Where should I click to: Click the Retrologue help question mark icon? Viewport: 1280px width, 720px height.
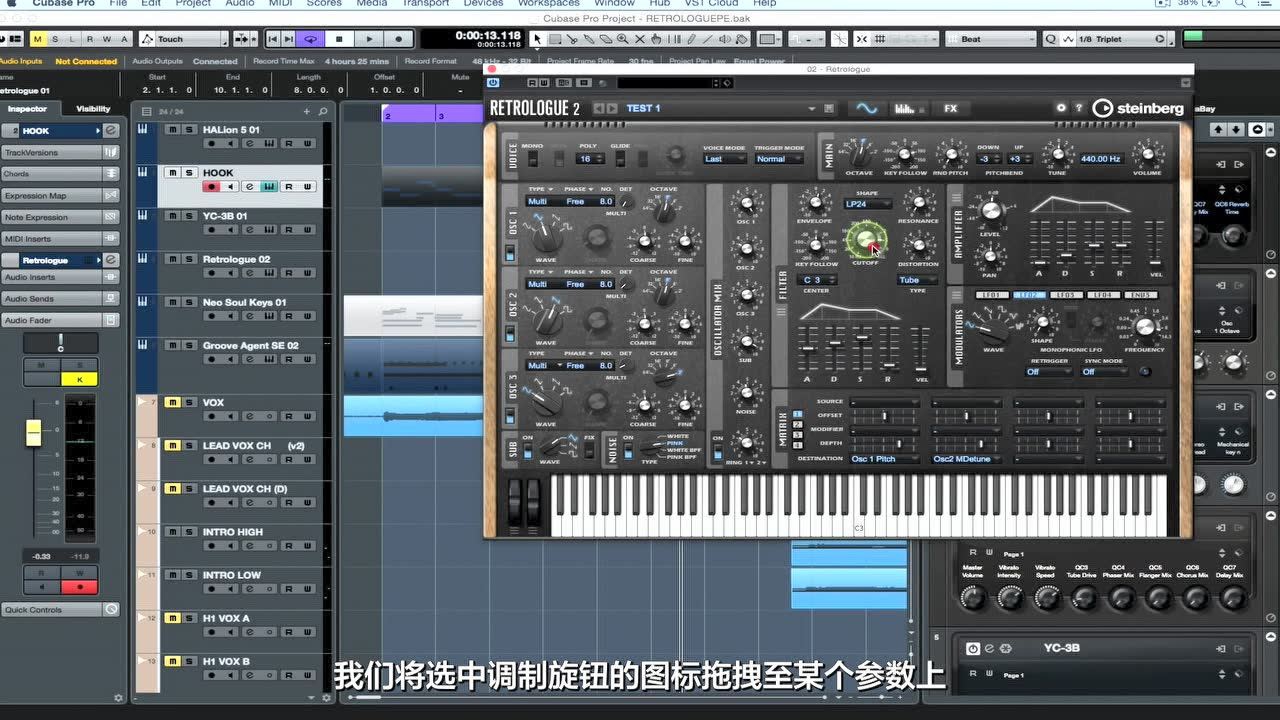tap(1078, 108)
